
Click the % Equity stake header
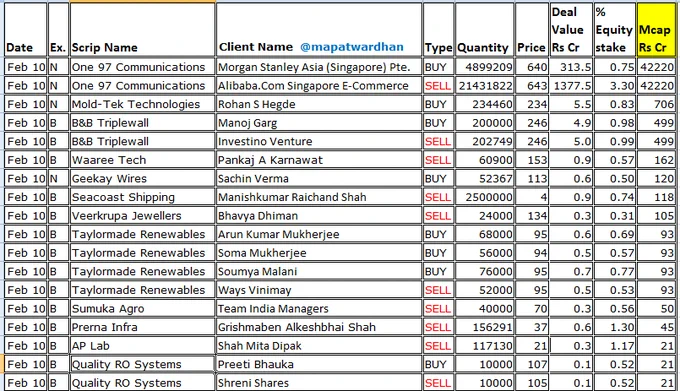[x=615, y=30]
